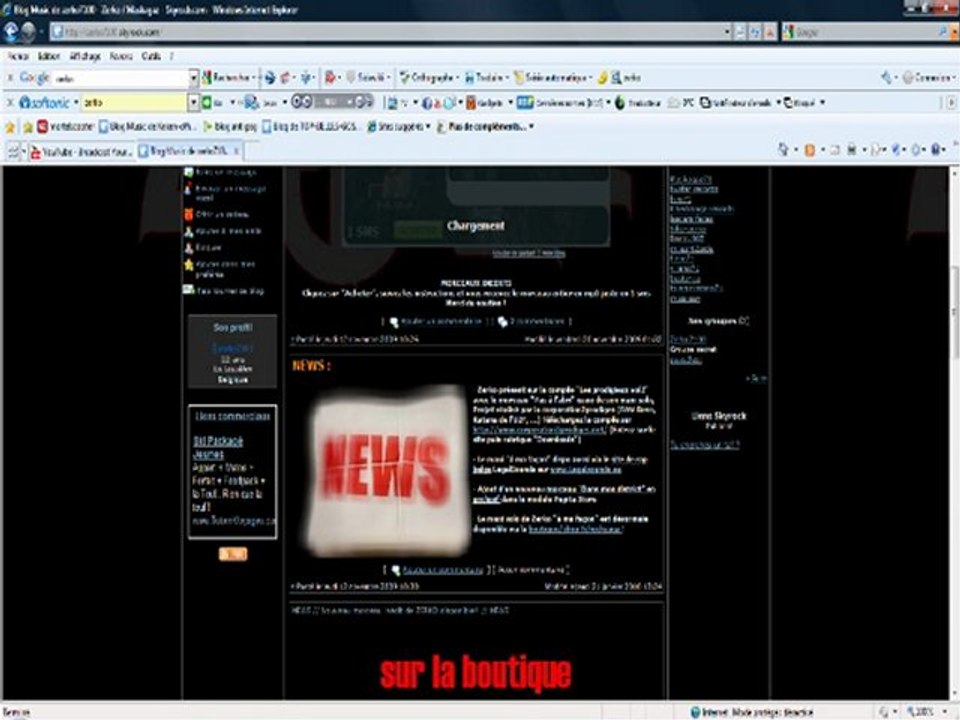Click the 'Rechercher' button in Google toolbar

228,78
